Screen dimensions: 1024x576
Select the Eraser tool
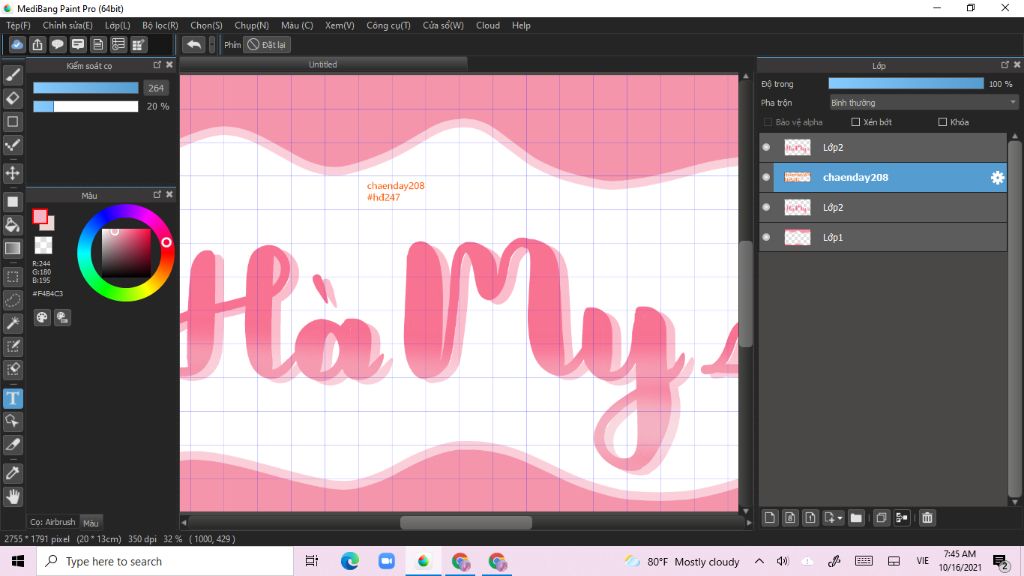(x=12, y=99)
